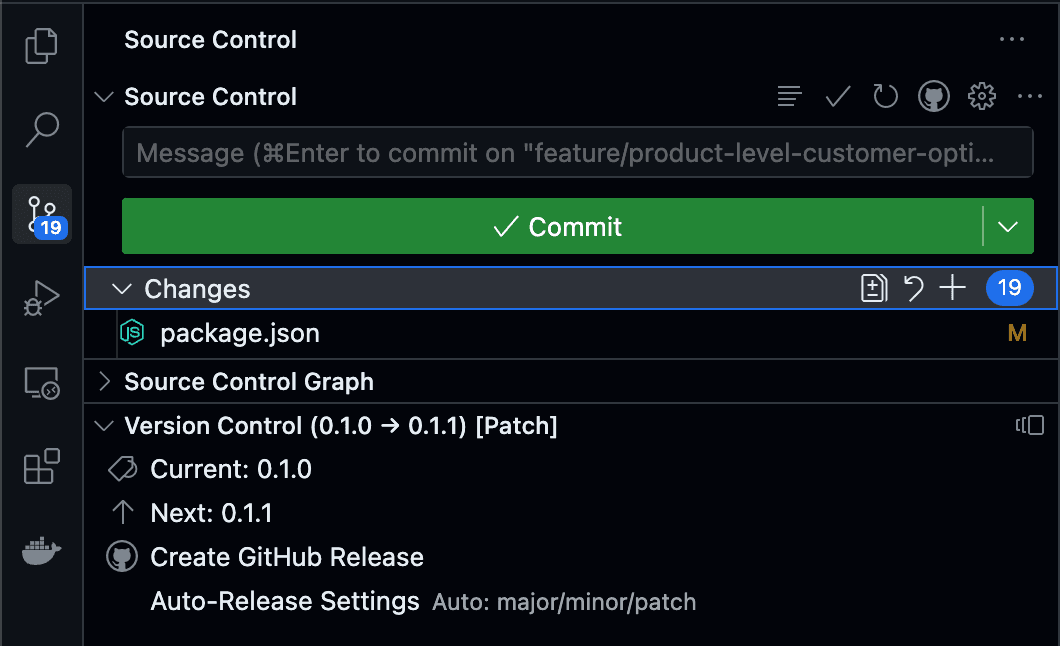Viewport: 1060px width, 646px height.
Task: Open Remote Explorer view
Action: click(42, 383)
